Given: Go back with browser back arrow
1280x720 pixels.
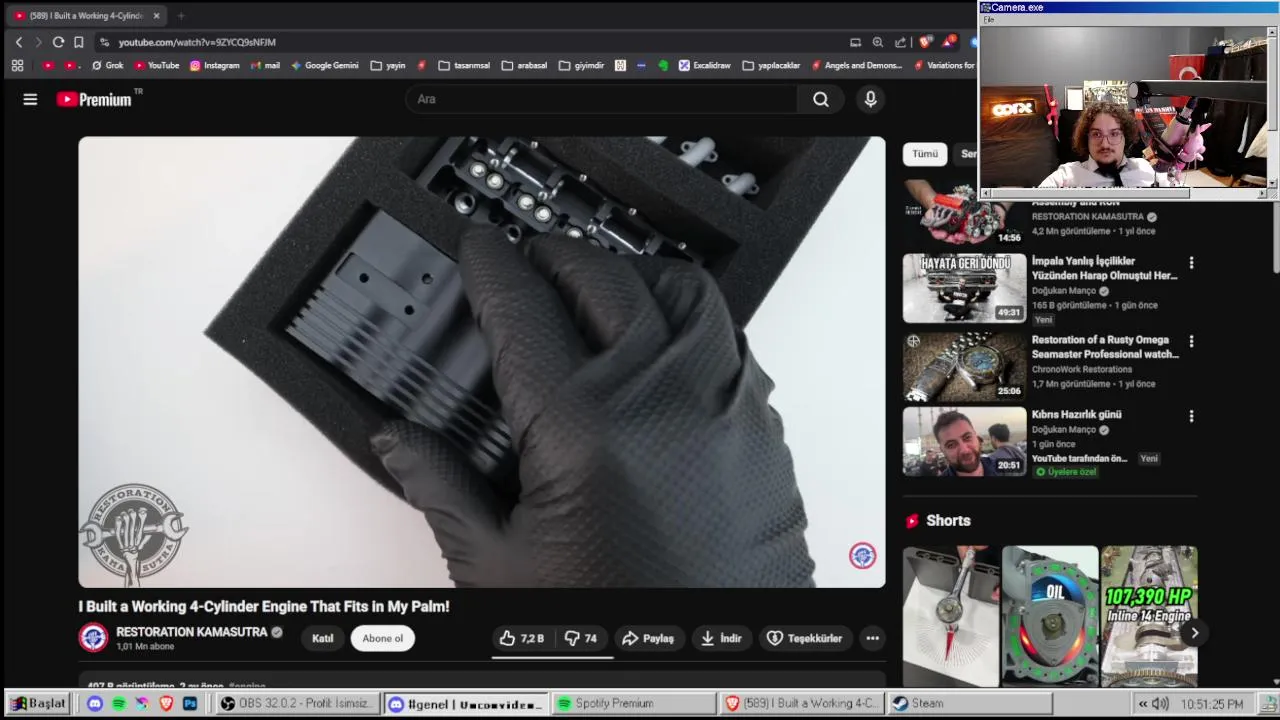Looking at the screenshot, I should (x=19, y=42).
